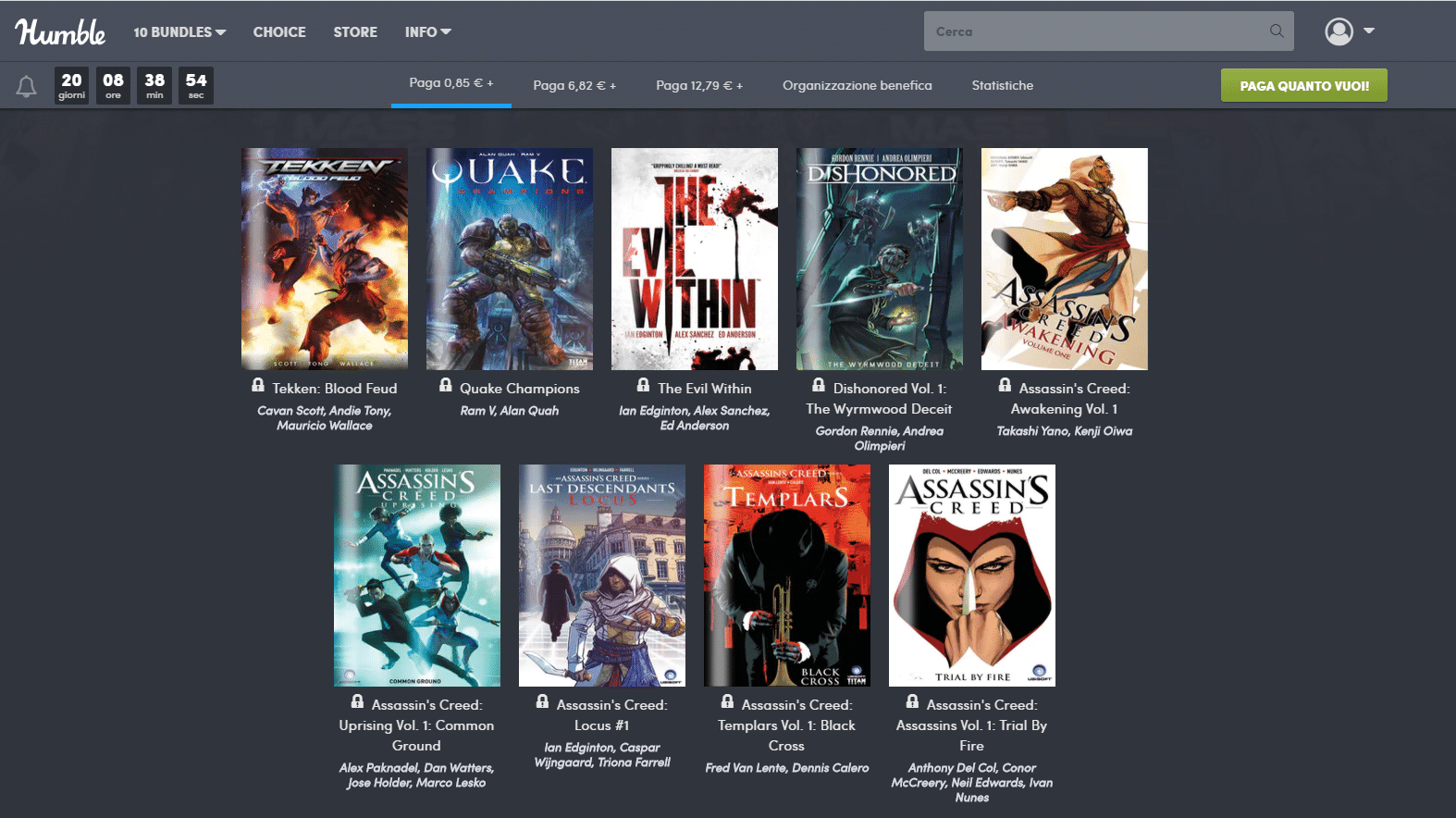The image size is (1456, 818).
Task: Click authors Gordon Rennie, Andrea Olimpieri
Action: (x=880, y=439)
